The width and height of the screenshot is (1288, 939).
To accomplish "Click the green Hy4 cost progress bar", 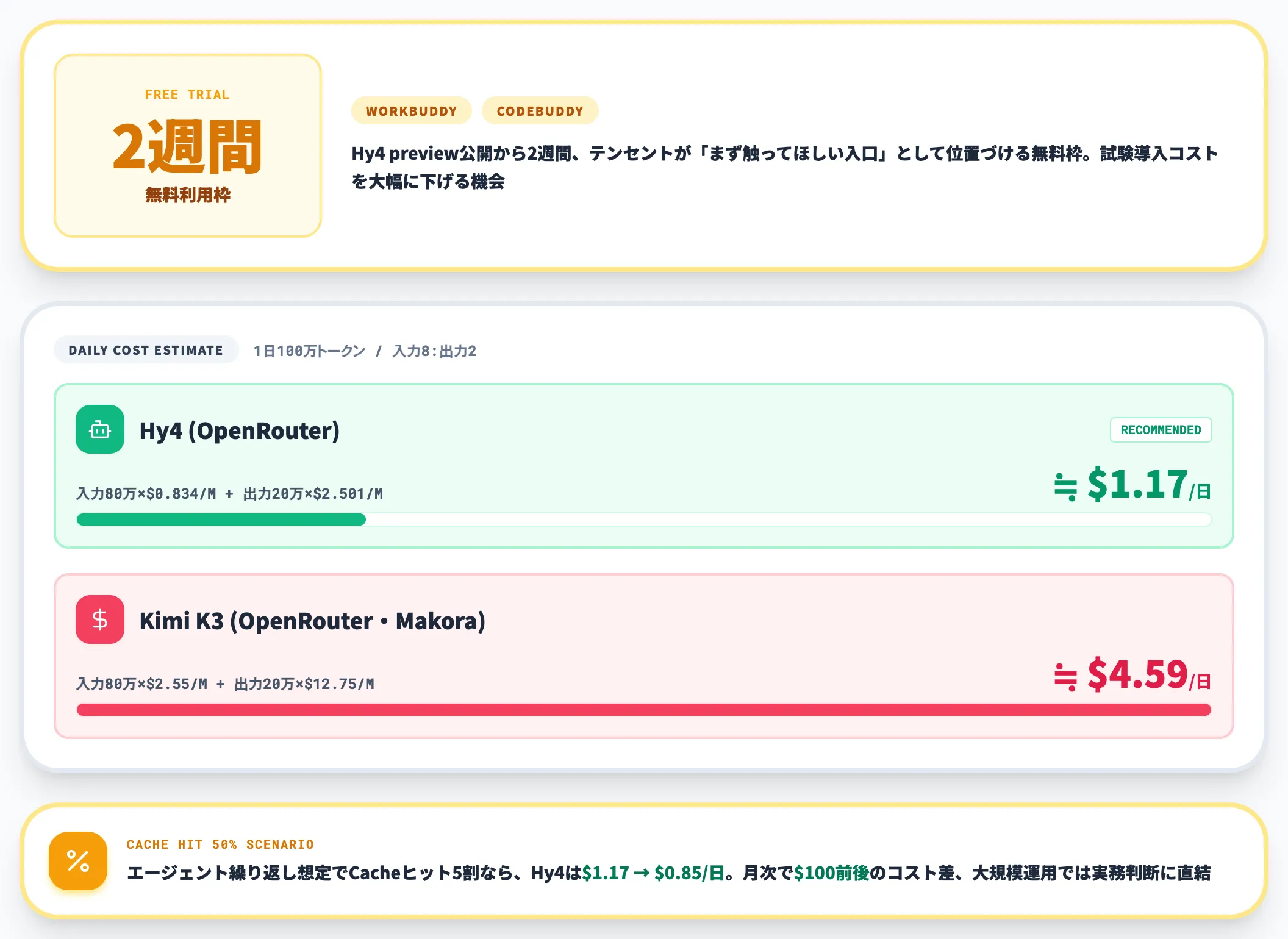I will (643, 519).
